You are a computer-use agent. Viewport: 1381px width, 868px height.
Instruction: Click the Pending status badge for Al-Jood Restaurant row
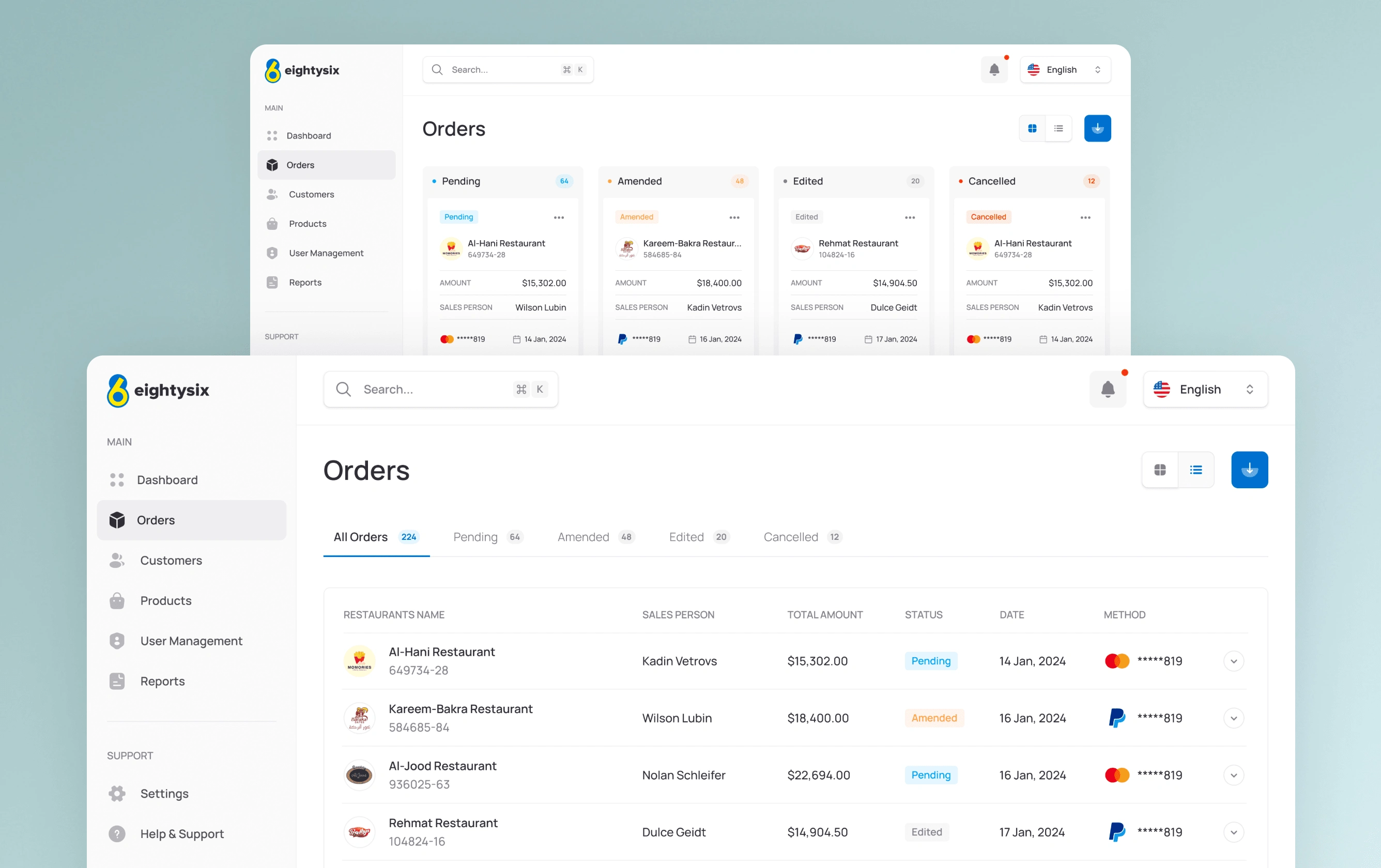click(x=930, y=775)
